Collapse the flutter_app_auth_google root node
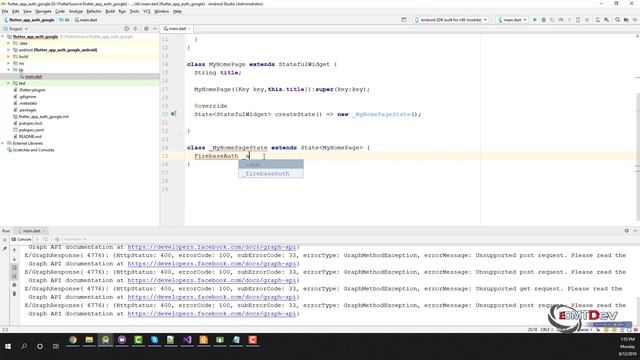The image size is (640, 360). point(3,37)
